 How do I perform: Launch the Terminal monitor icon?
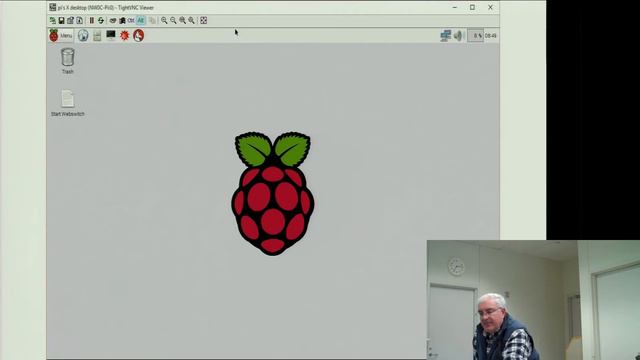[111, 36]
